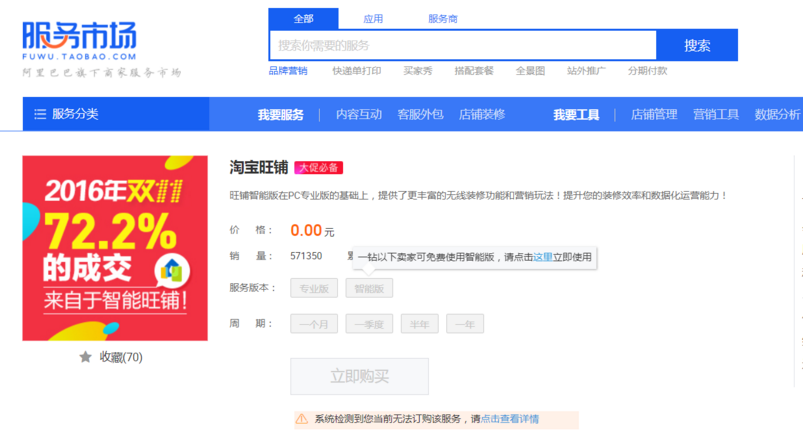The width and height of the screenshot is (809, 443).
Task: Open 内容互动 in the navigation bar
Action: (x=359, y=114)
